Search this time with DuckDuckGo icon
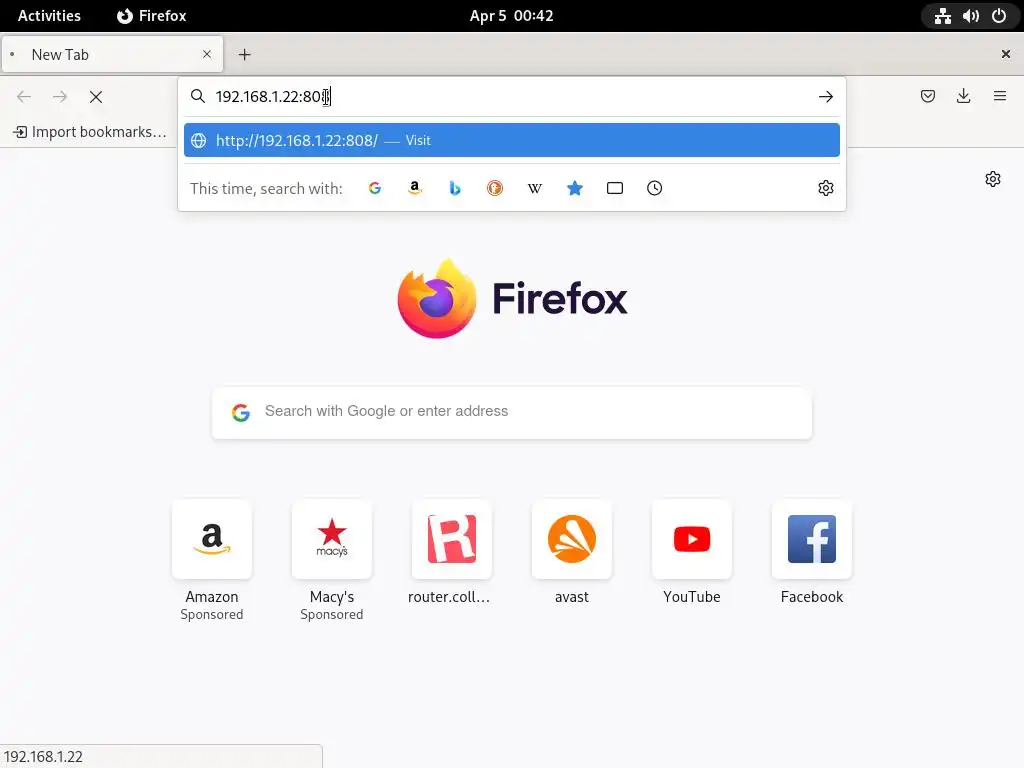This screenshot has height=768, width=1024. 495,188
